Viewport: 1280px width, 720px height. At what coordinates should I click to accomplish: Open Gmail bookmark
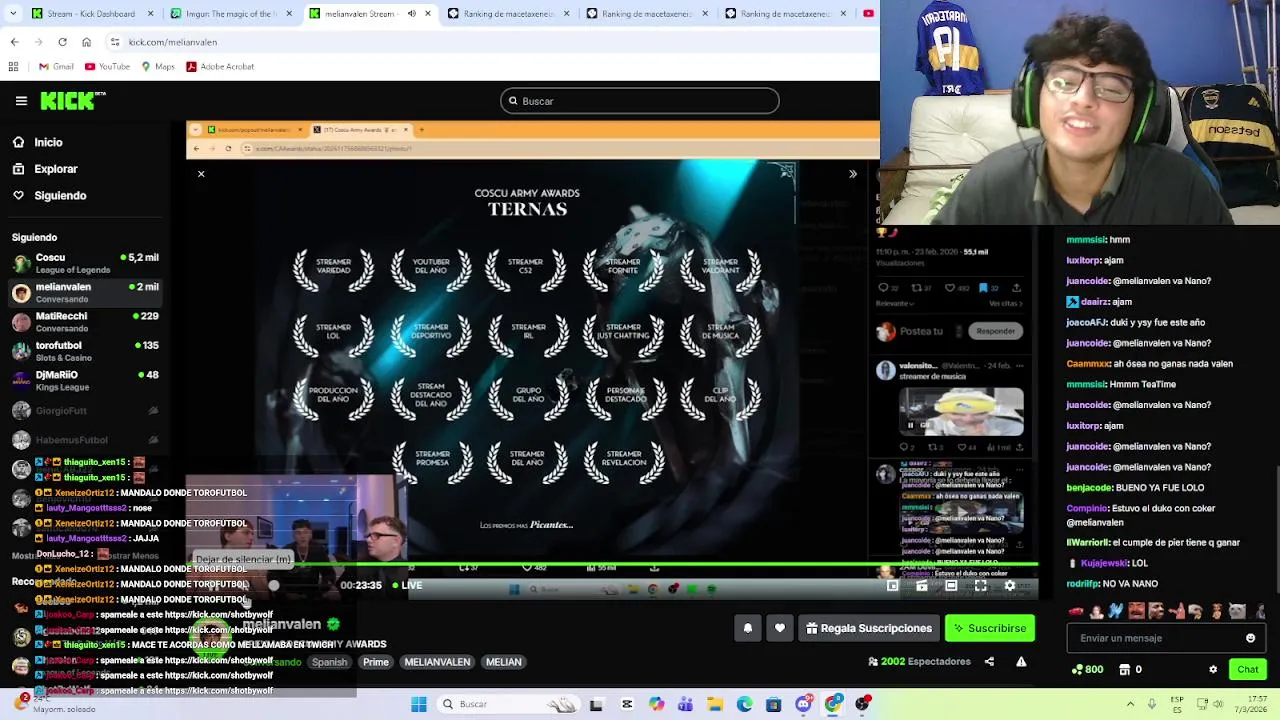tap(56, 67)
